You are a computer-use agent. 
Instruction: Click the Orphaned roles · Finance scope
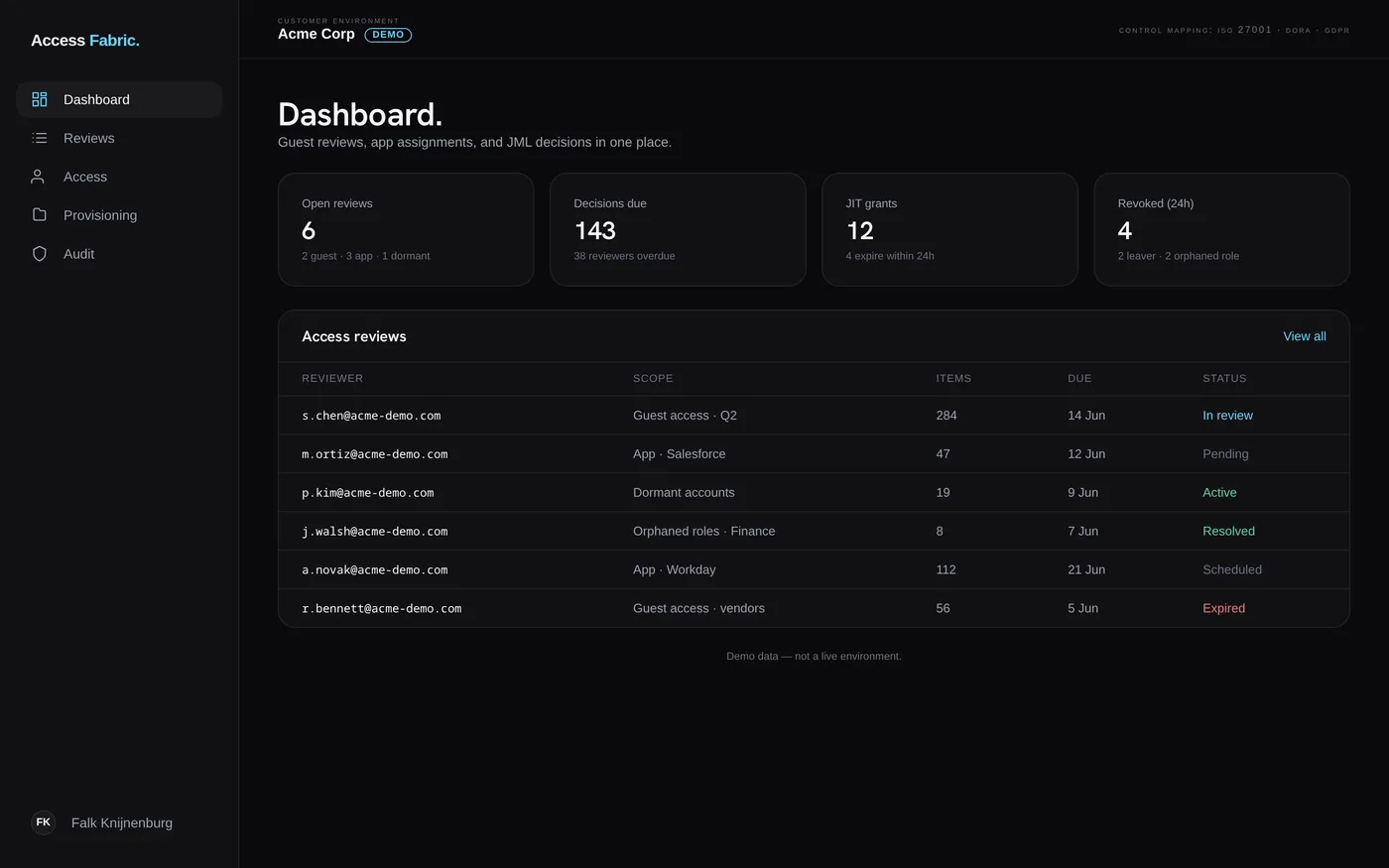[x=704, y=532]
